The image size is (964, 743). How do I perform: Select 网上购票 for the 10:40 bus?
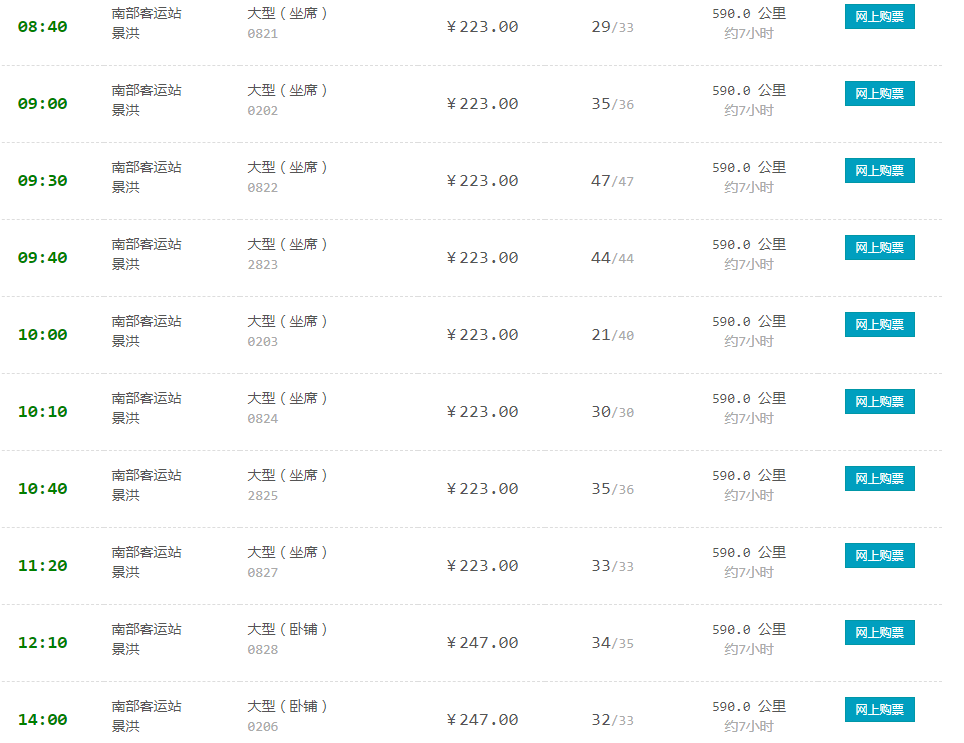pyautogui.click(x=879, y=479)
